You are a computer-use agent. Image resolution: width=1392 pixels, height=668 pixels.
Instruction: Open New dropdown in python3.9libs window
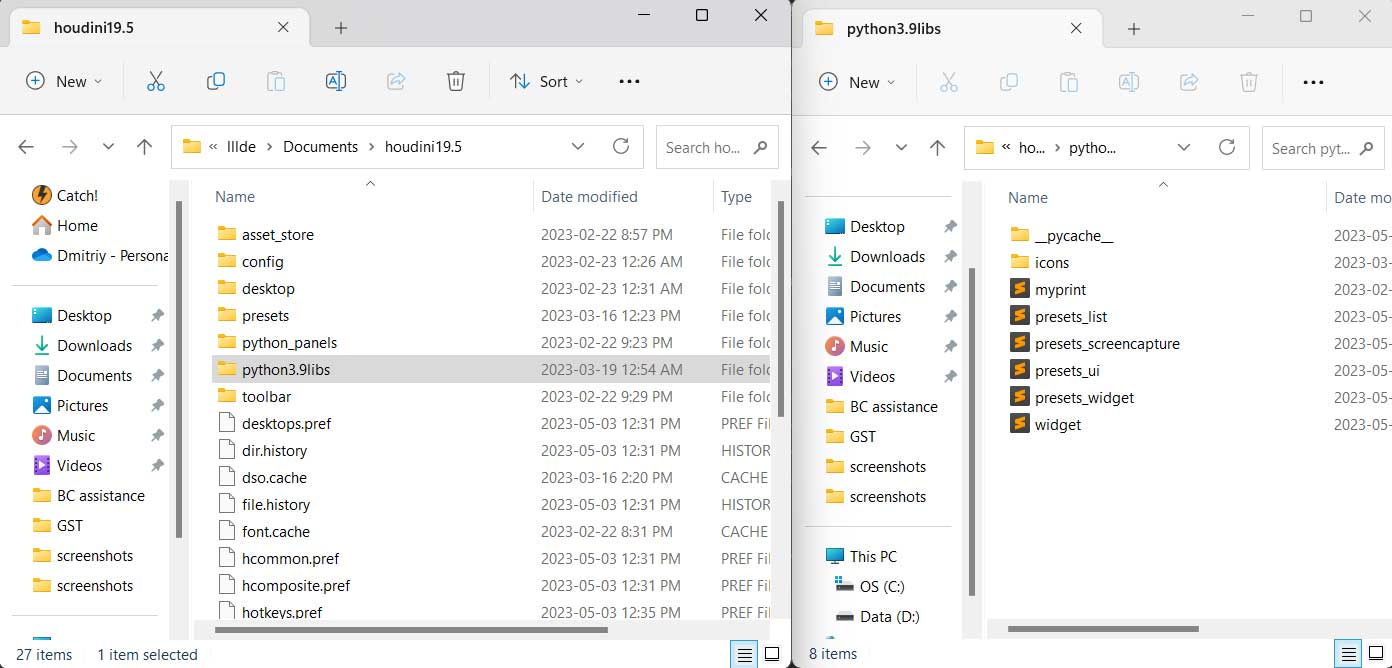coord(857,82)
